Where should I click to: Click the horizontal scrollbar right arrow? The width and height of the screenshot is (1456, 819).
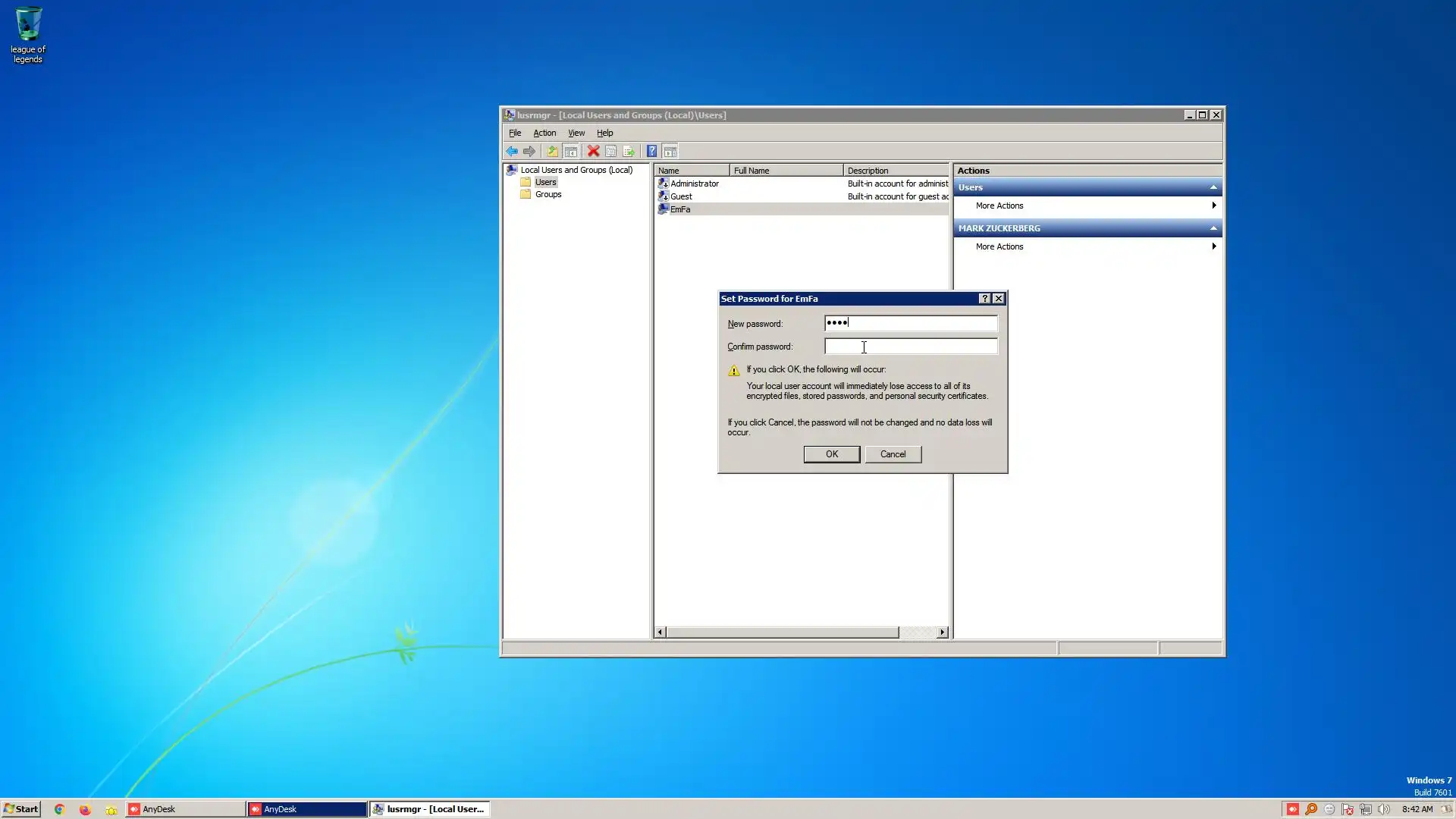coord(942,632)
